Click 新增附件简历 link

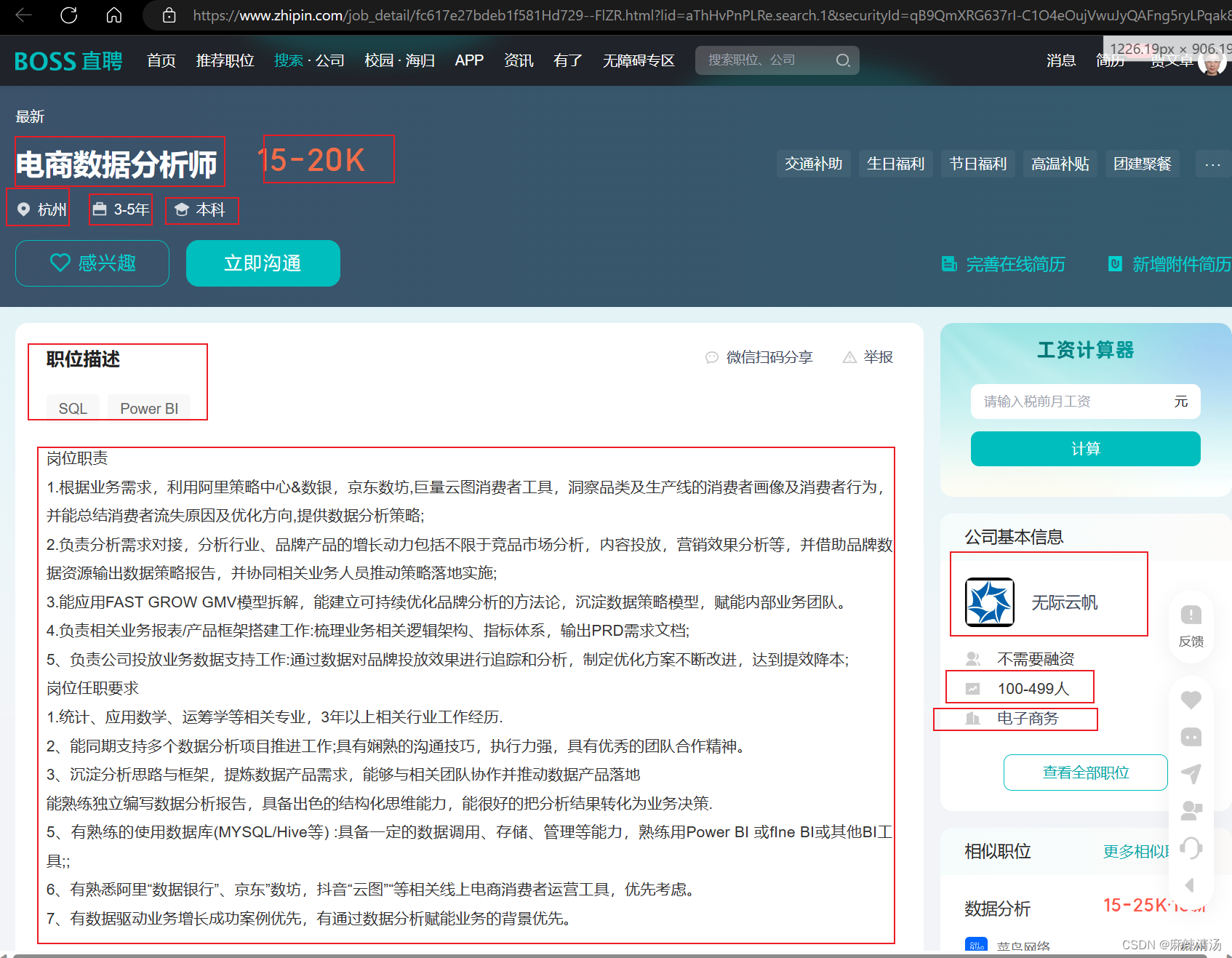pyautogui.click(x=1169, y=264)
